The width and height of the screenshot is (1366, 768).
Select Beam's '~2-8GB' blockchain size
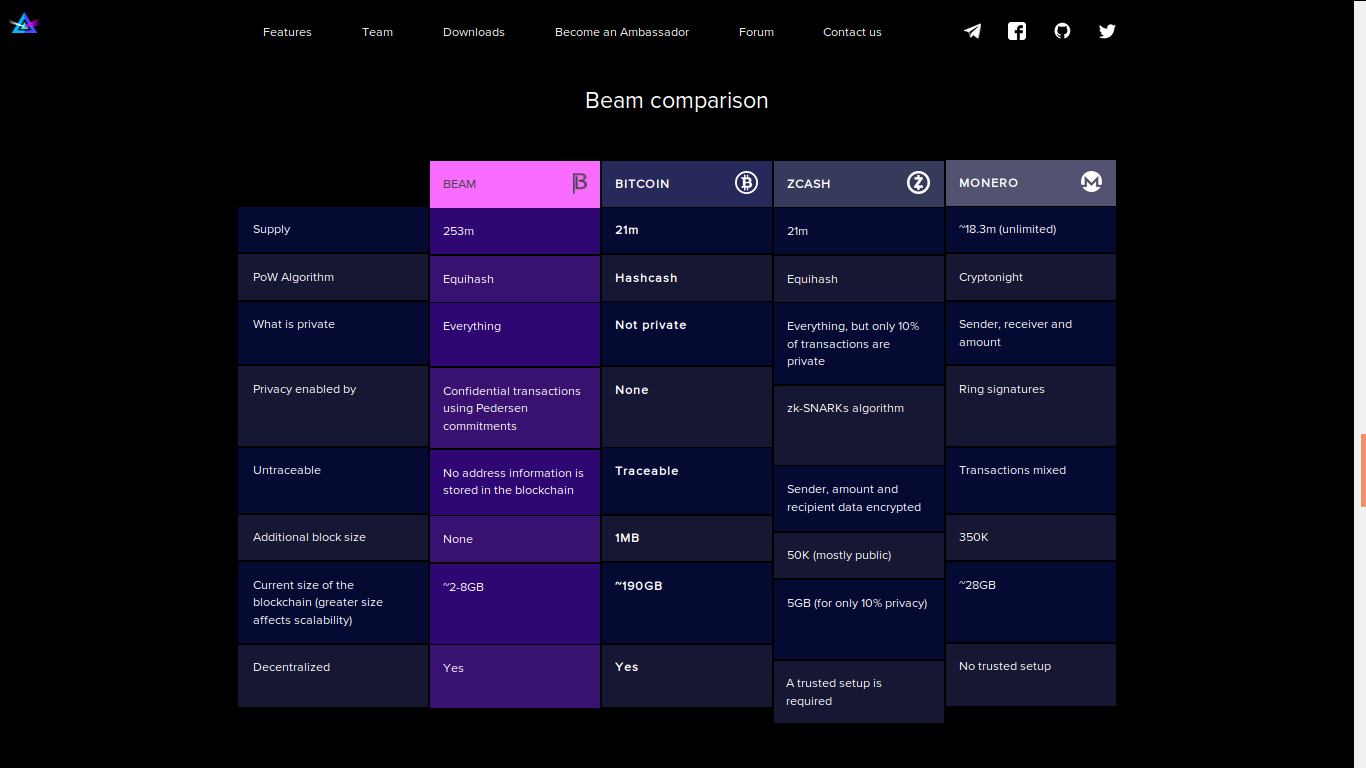pyautogui.click(x=515, y=604)
